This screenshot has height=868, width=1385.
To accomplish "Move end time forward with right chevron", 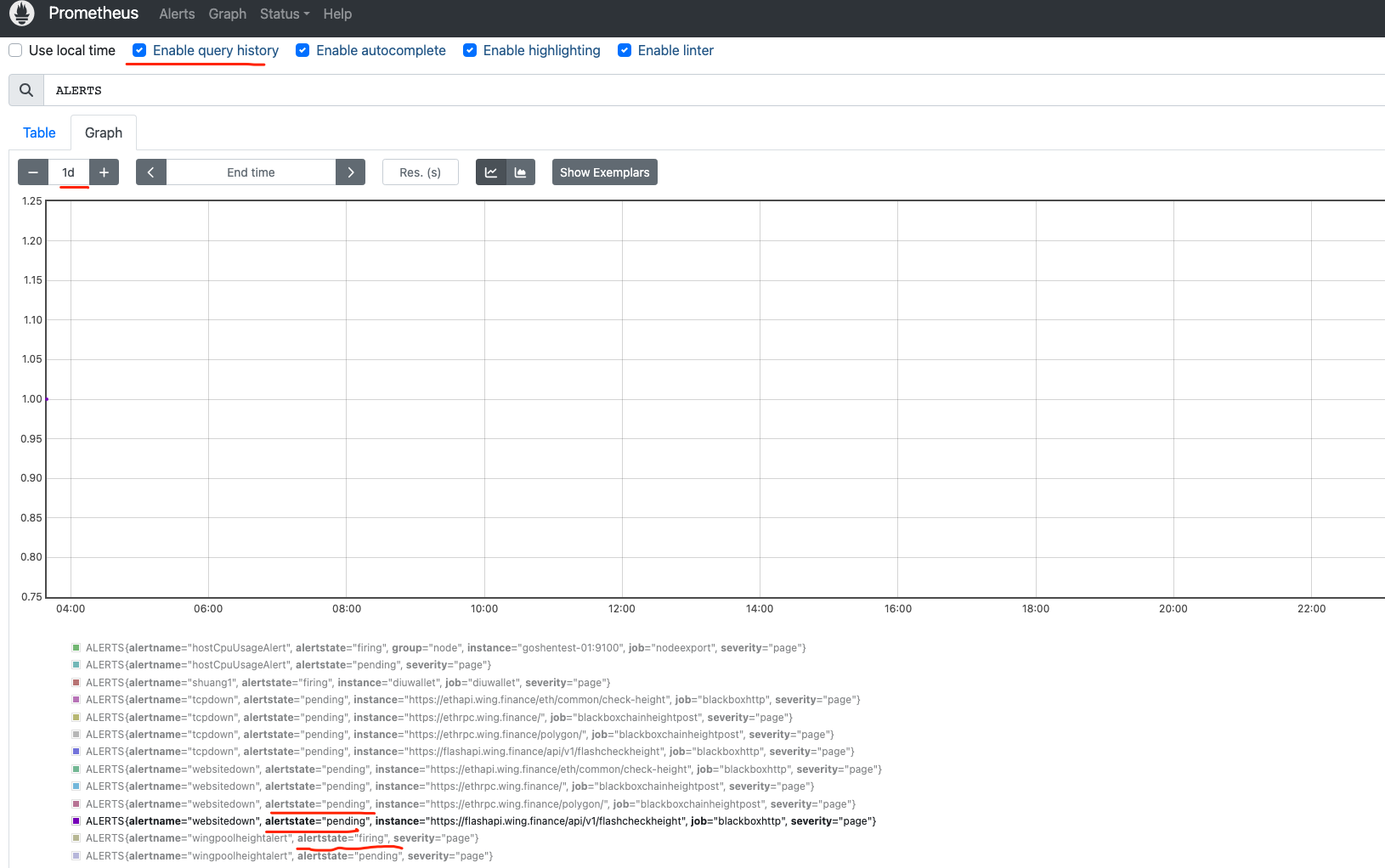I will [x=350, y=172].
